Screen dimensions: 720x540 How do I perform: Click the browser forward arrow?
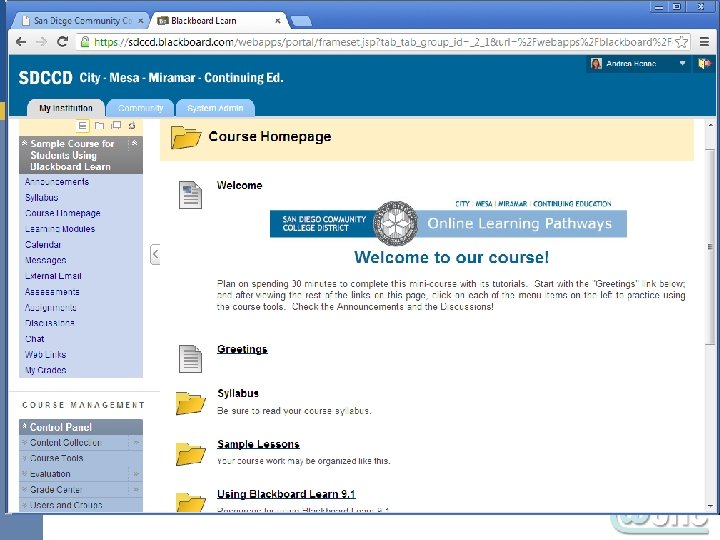point(41,42)
